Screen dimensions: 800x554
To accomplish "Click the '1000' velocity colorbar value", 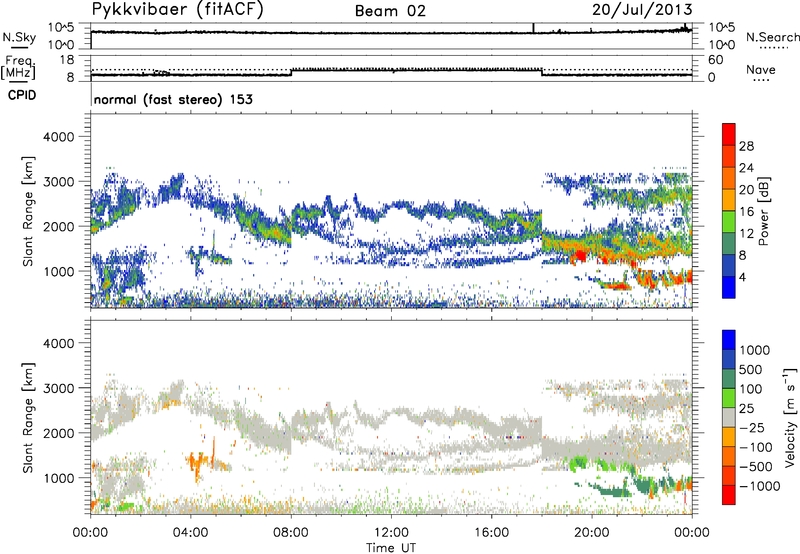I will coord(755,350).
